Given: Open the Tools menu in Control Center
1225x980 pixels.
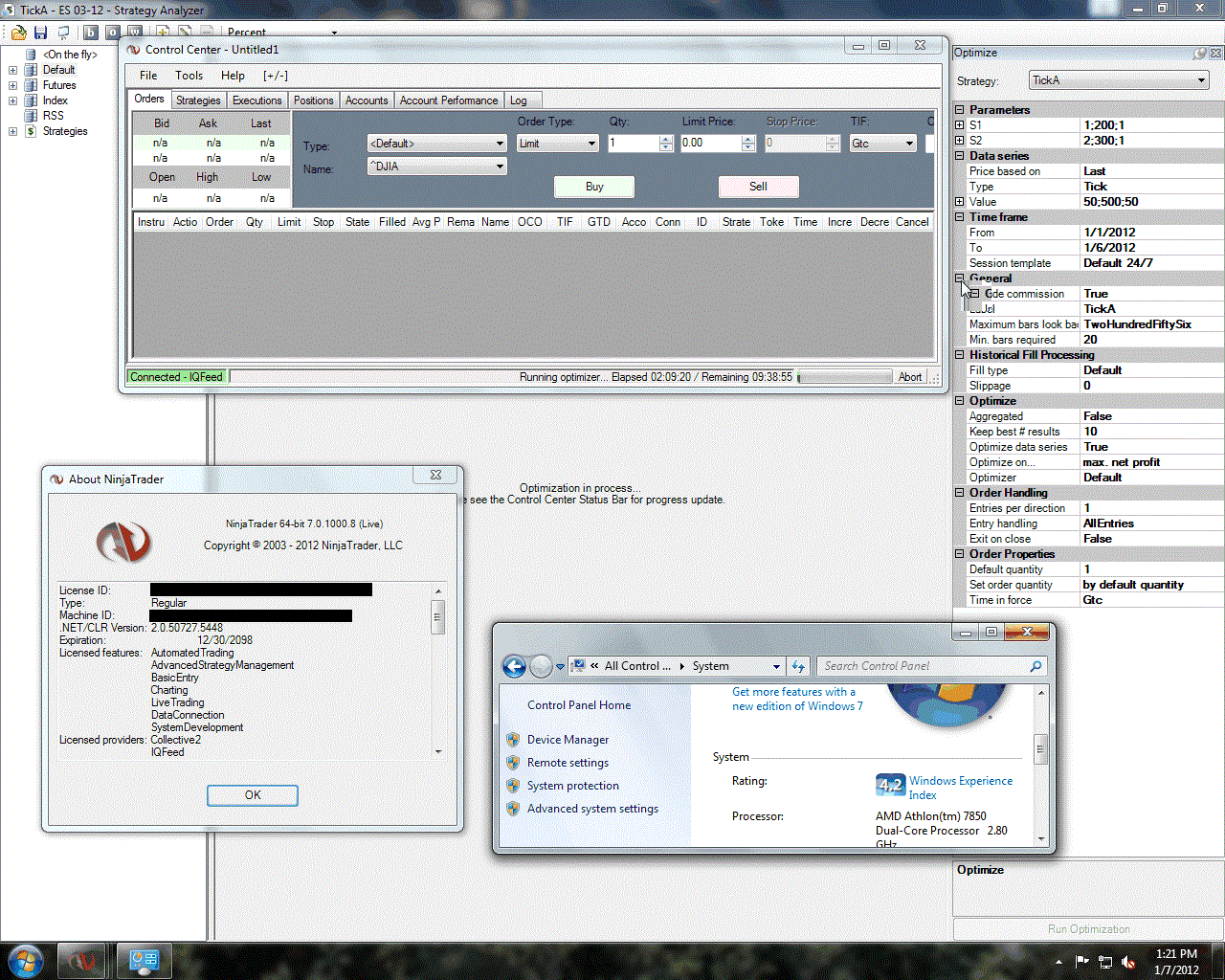Looking at the screenshot, I should click(189, 76).
